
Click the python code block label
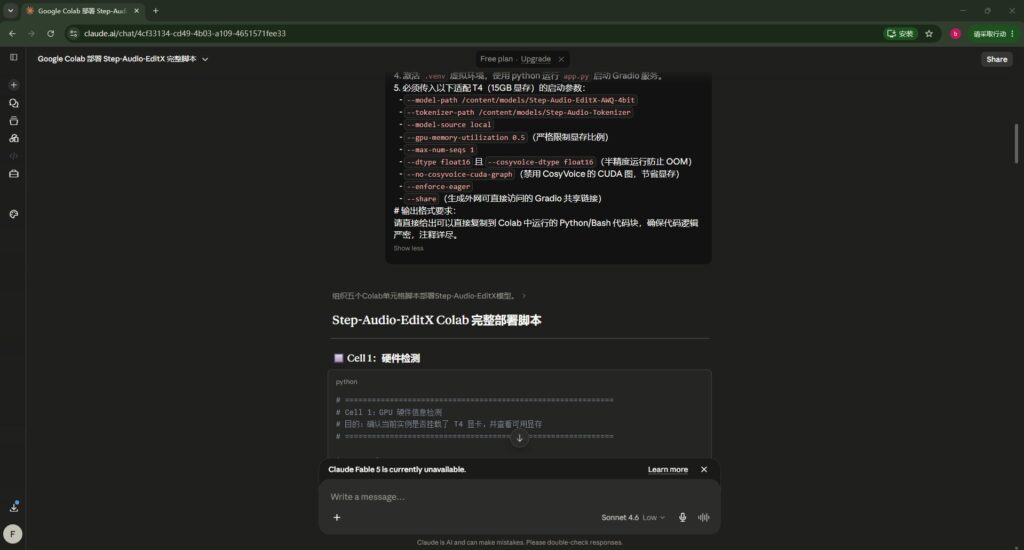(x=346, y=381)
